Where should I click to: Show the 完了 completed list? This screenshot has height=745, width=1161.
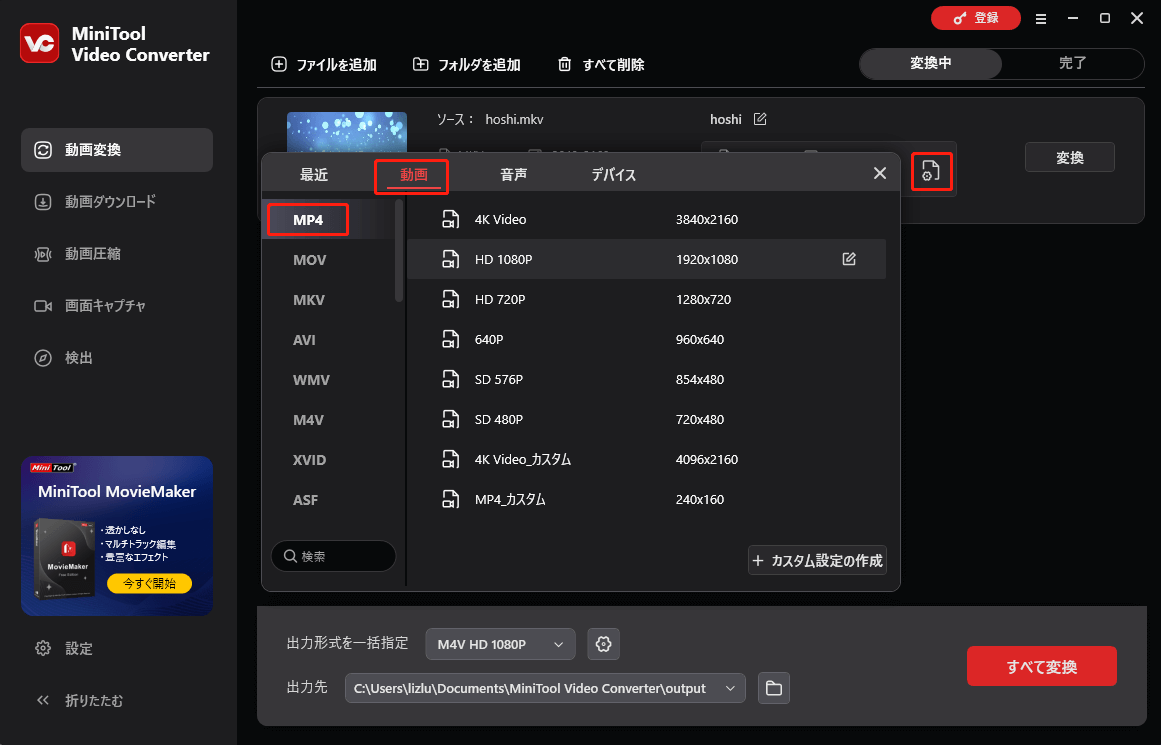point(1072,64)
